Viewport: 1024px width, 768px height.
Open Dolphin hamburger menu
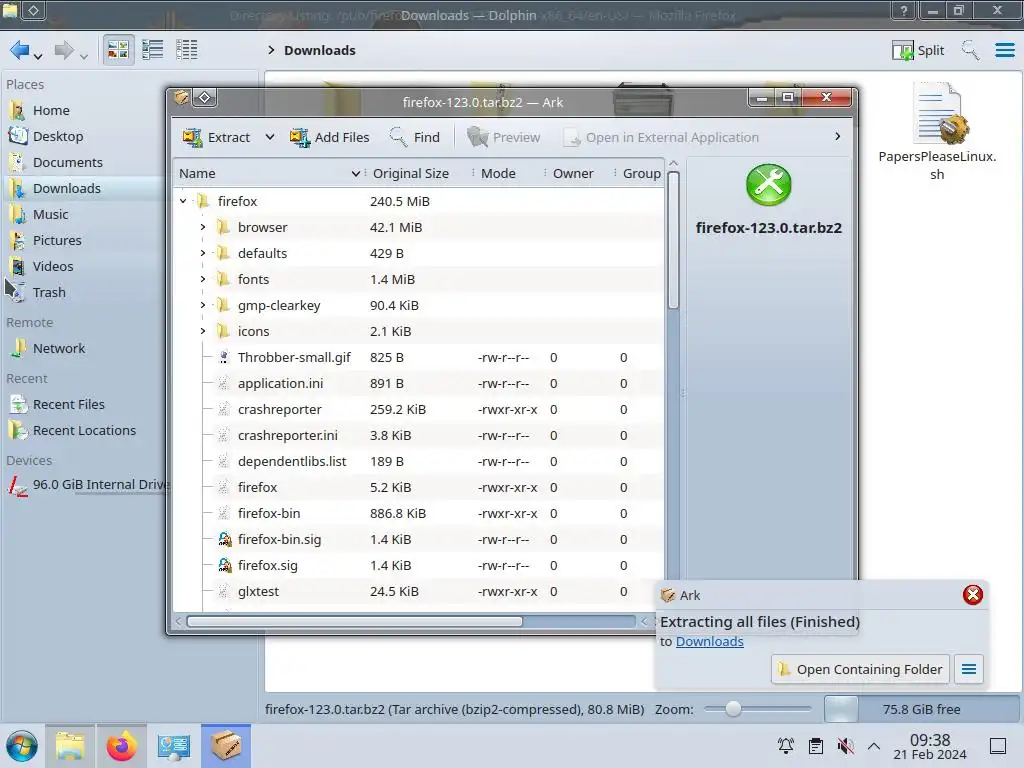coord(1004,50)
